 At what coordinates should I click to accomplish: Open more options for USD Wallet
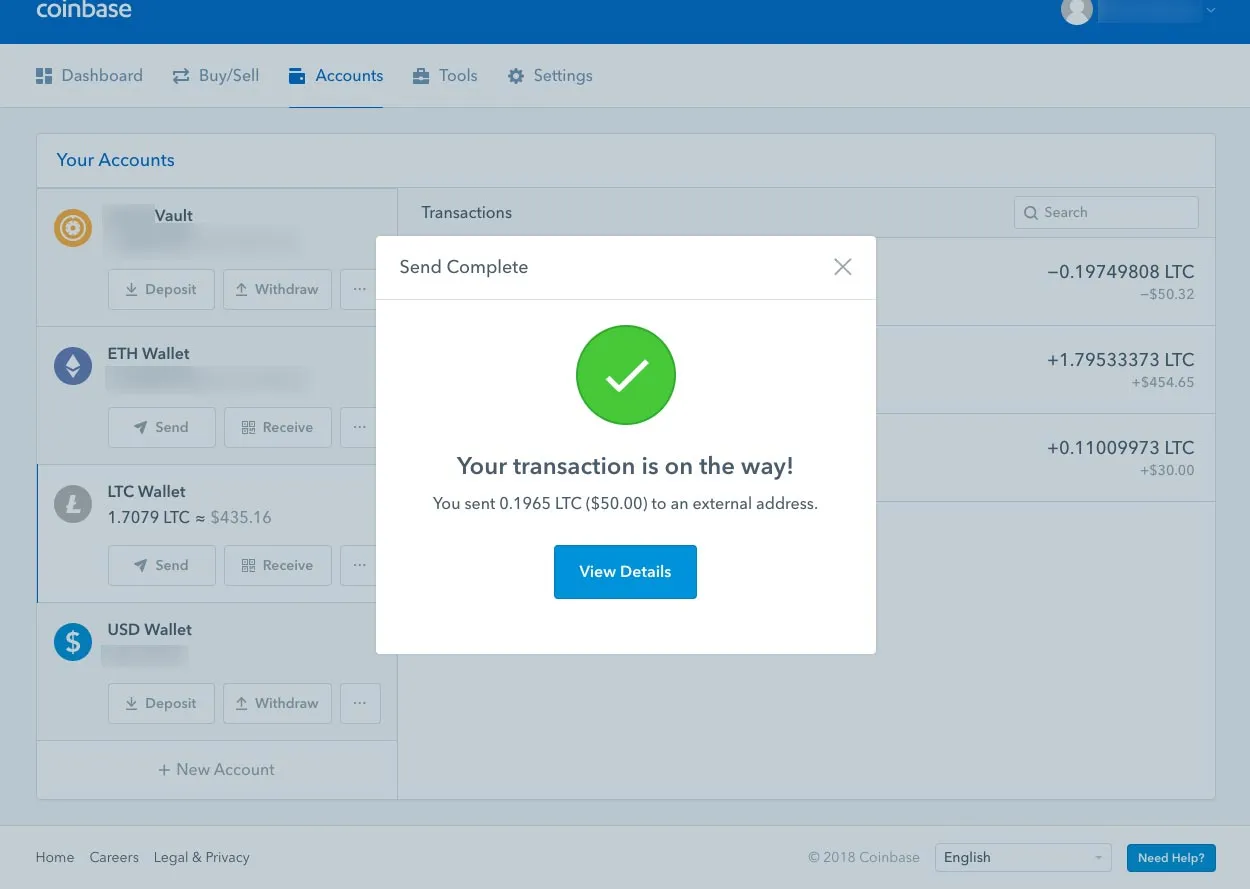pos(360,703)
